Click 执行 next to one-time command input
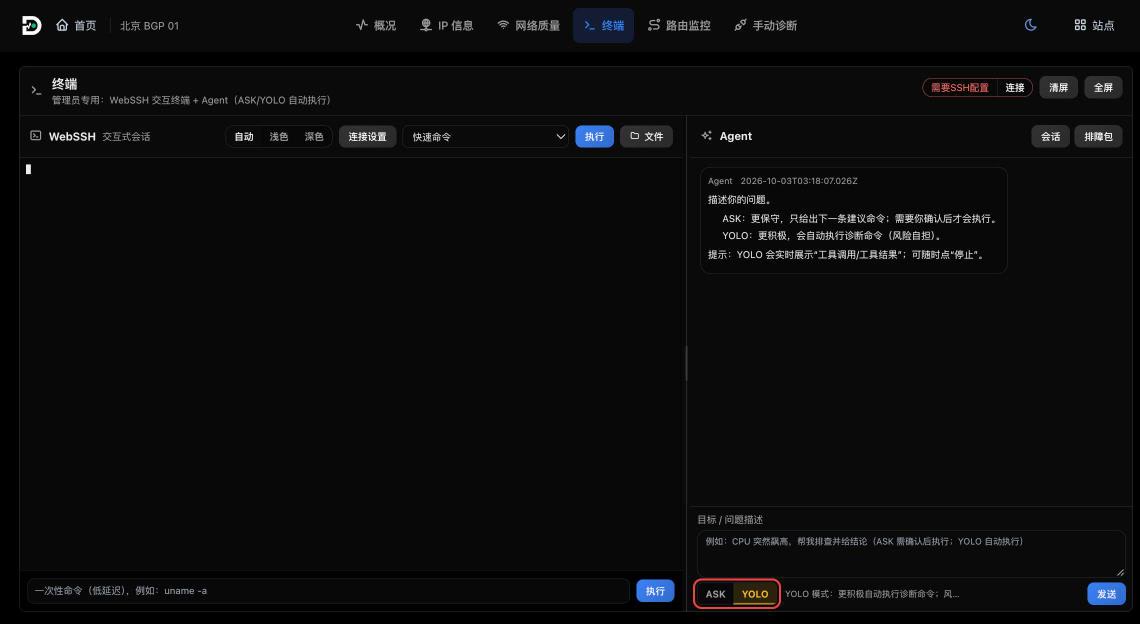 pyautogui.click(x=655, y=591)
